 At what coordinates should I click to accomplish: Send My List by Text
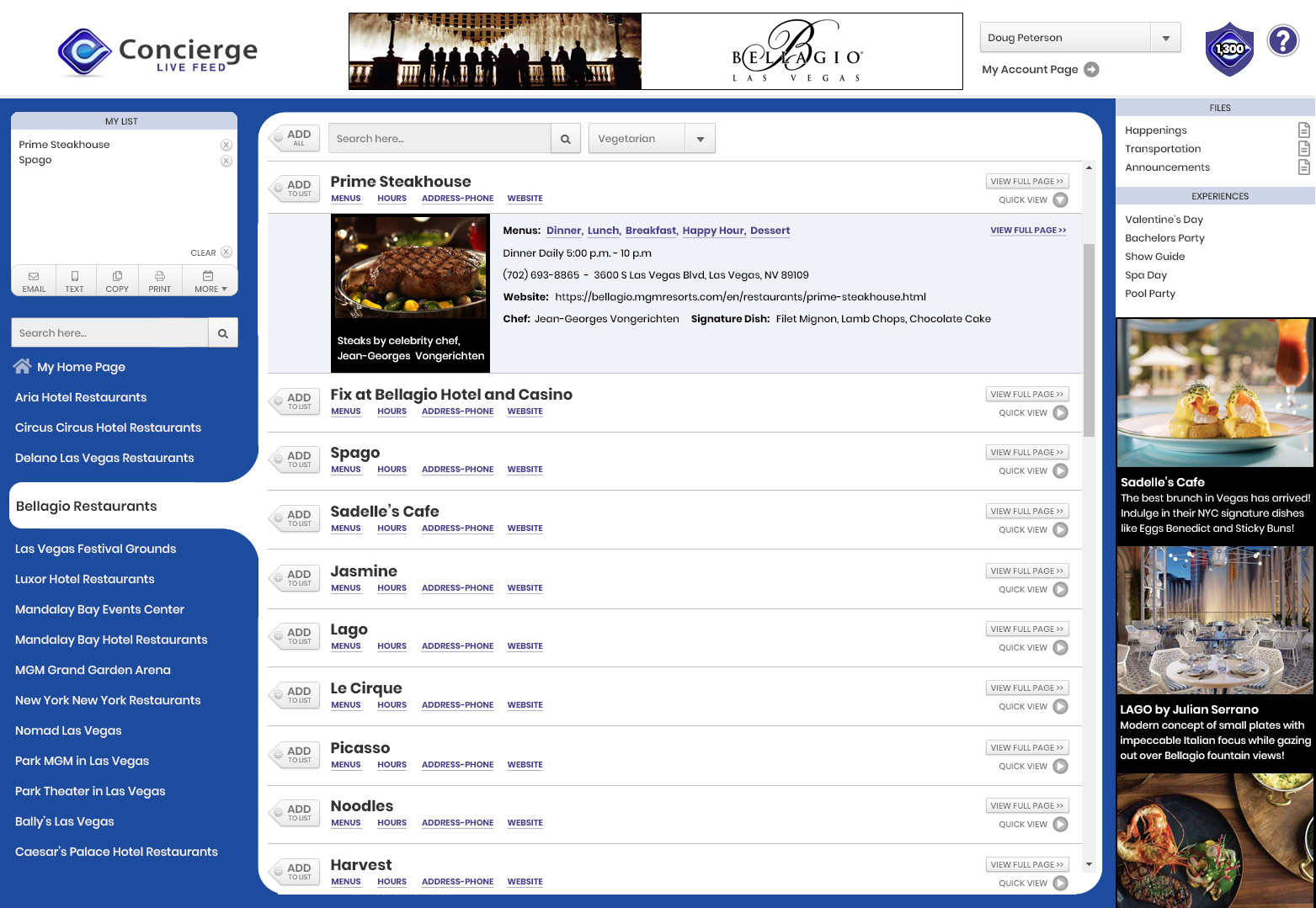(75, 281)
